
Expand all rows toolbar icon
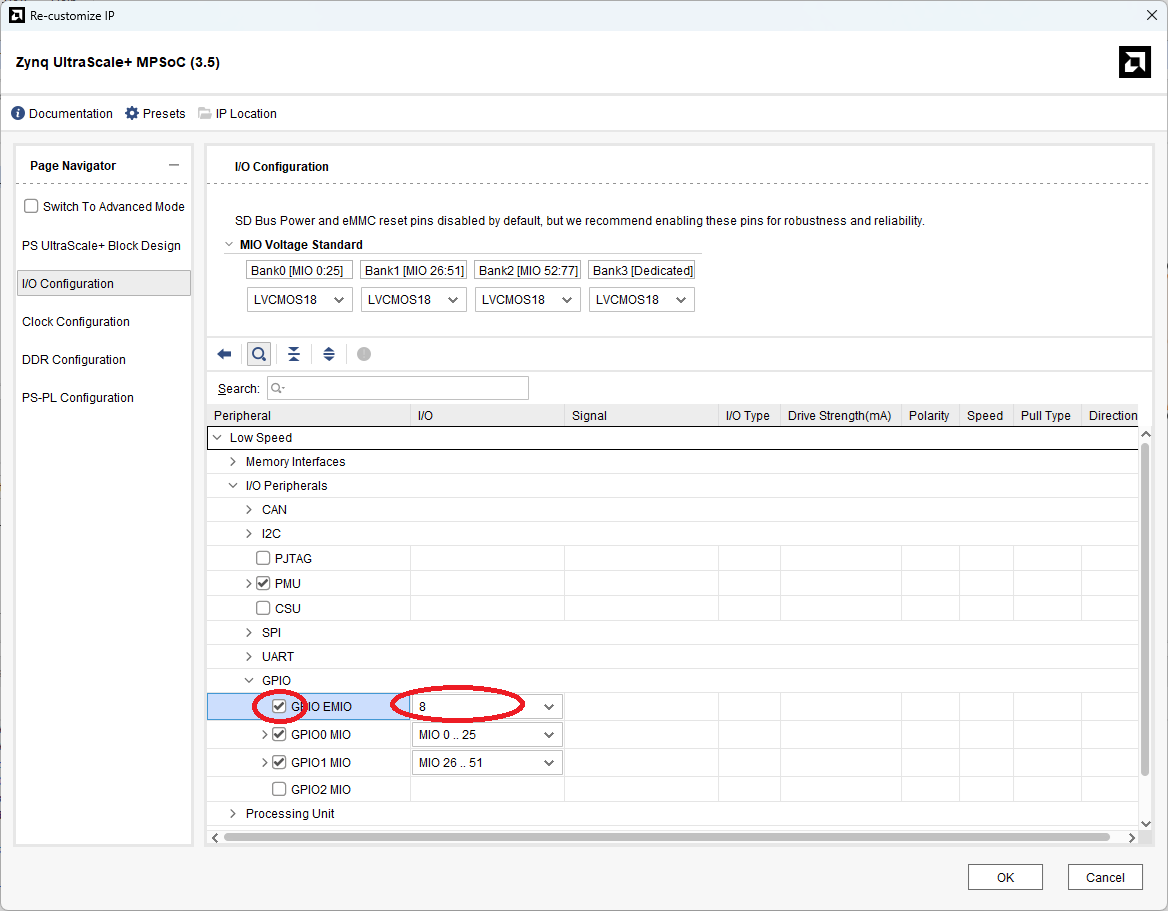coord(328,354)
